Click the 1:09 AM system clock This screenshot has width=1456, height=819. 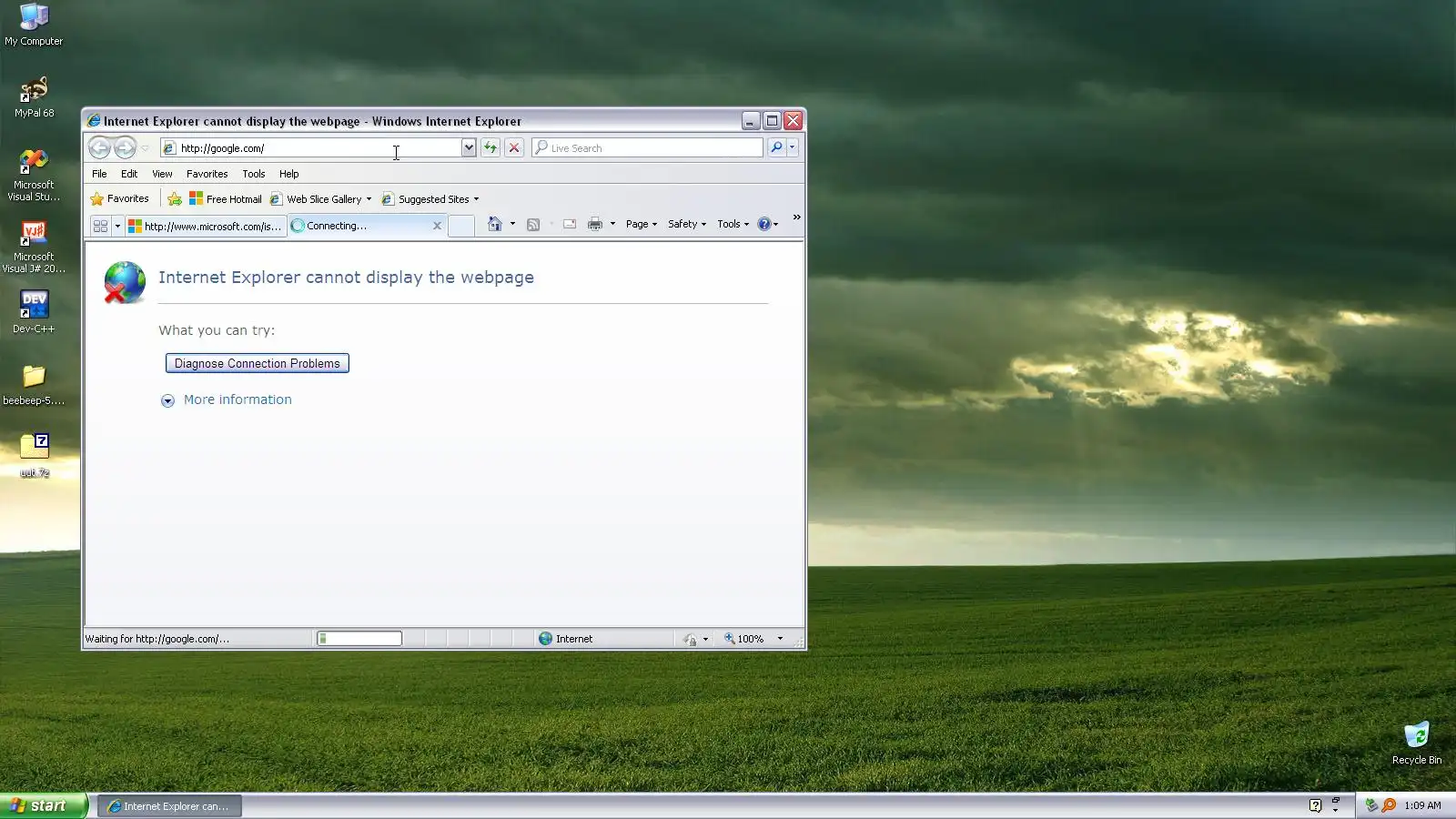(x=1422, y=805)
